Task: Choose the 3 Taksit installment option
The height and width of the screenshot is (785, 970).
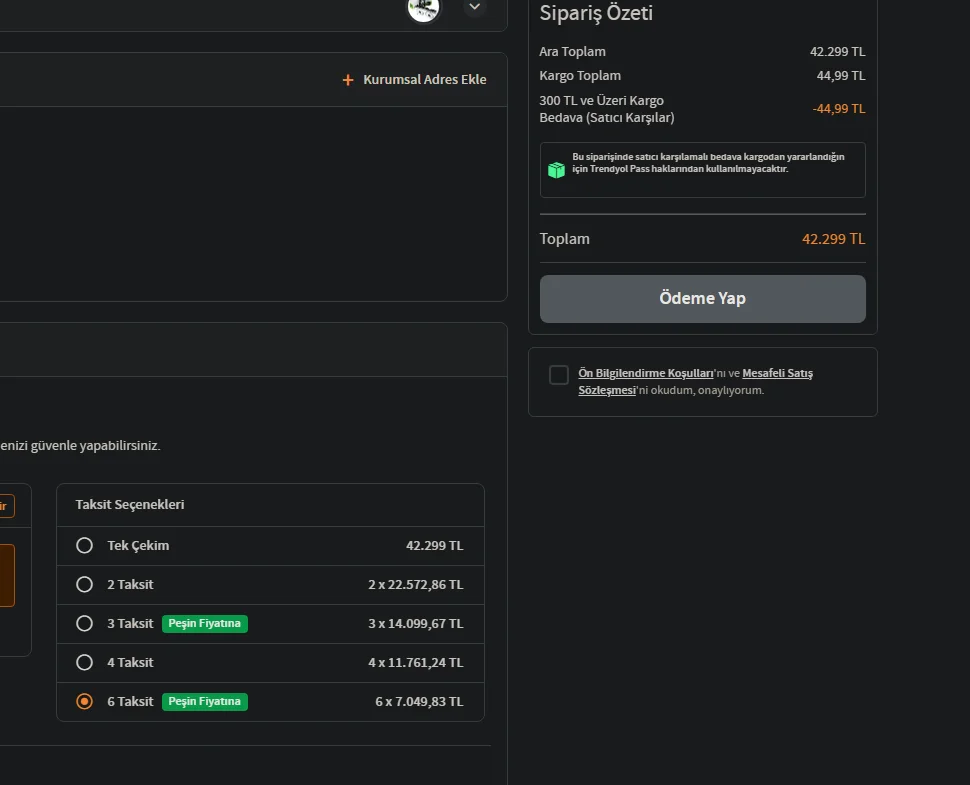Action: point(85,623)
